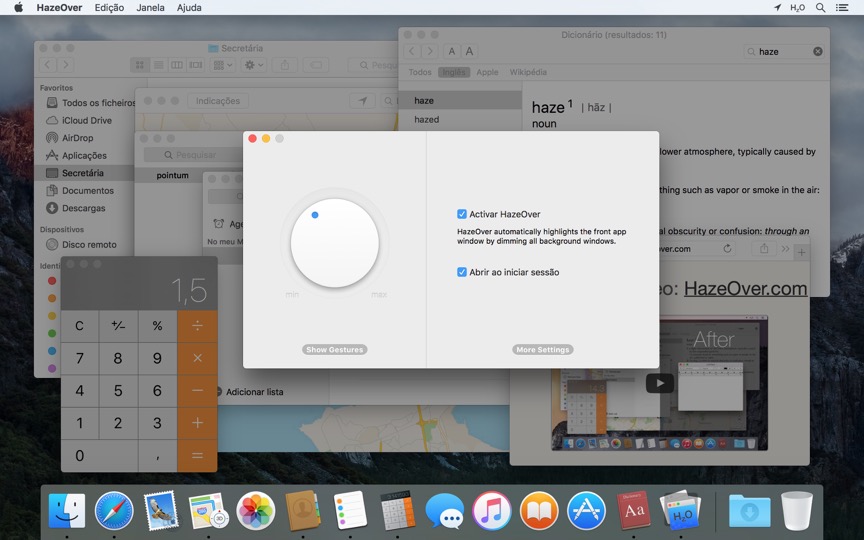864x540 pixels.
Task: Click Show Gestures button
Action: 334,349
